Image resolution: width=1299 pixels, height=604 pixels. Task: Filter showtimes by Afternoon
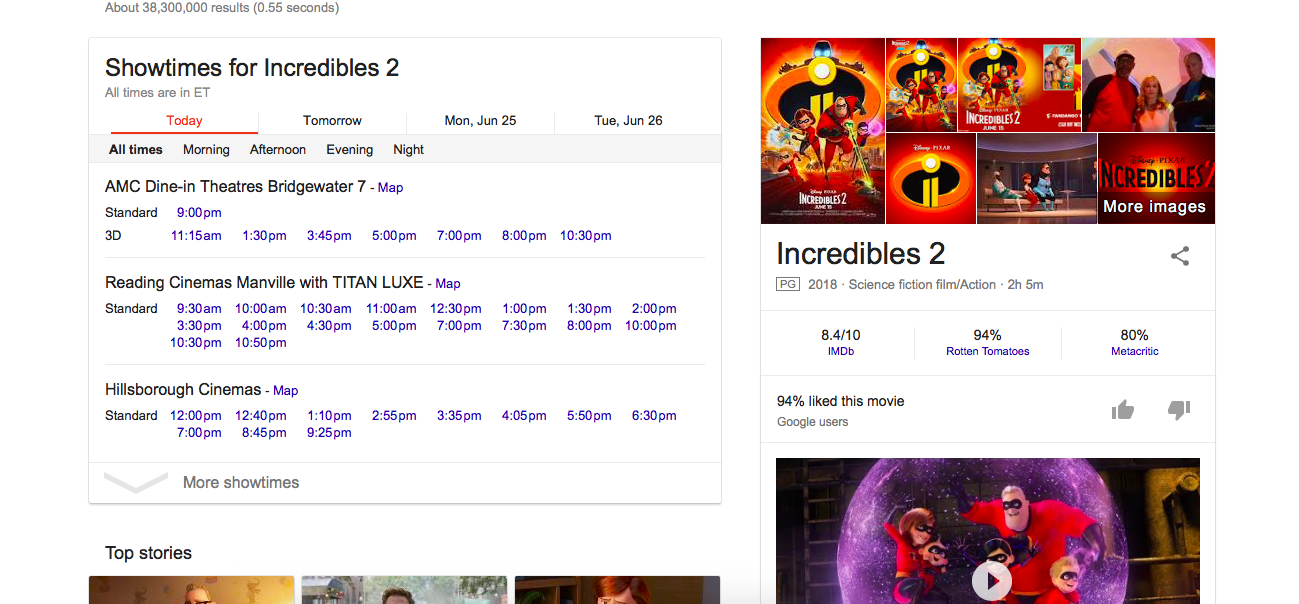click(x=278, y=150)
